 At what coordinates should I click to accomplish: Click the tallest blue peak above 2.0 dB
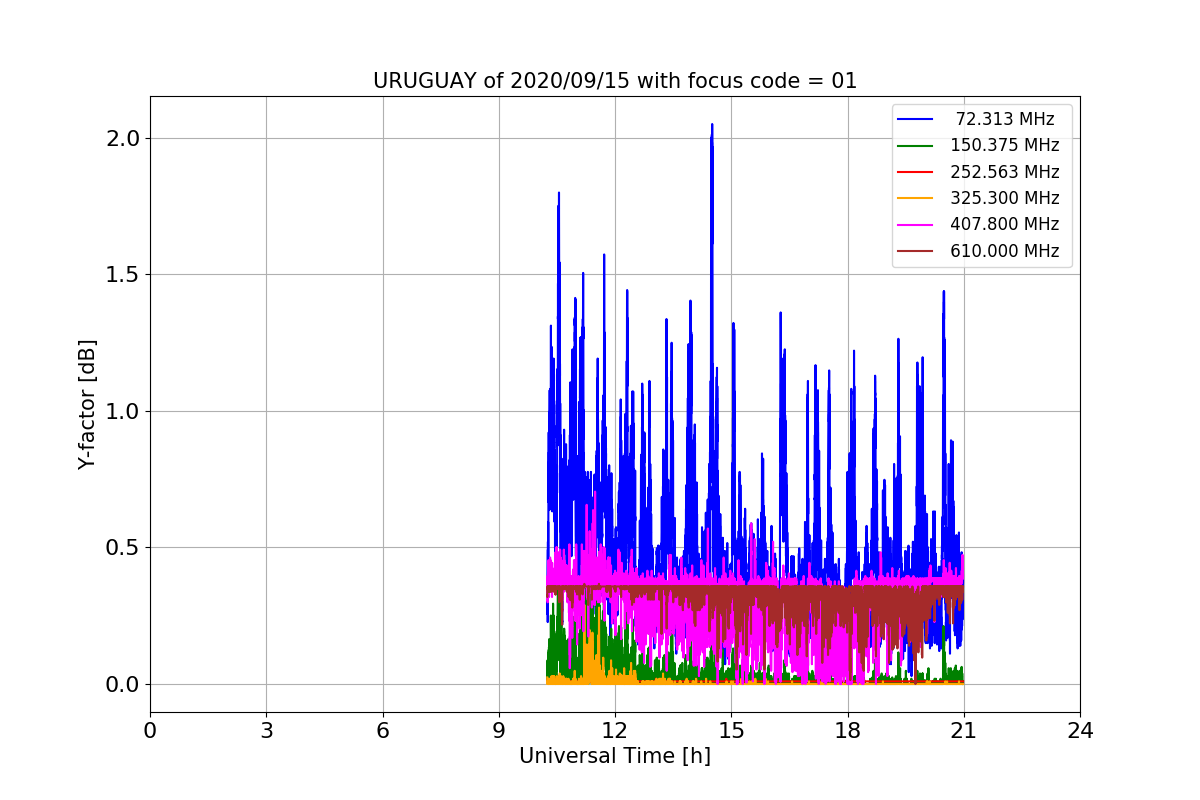[712, 128]
